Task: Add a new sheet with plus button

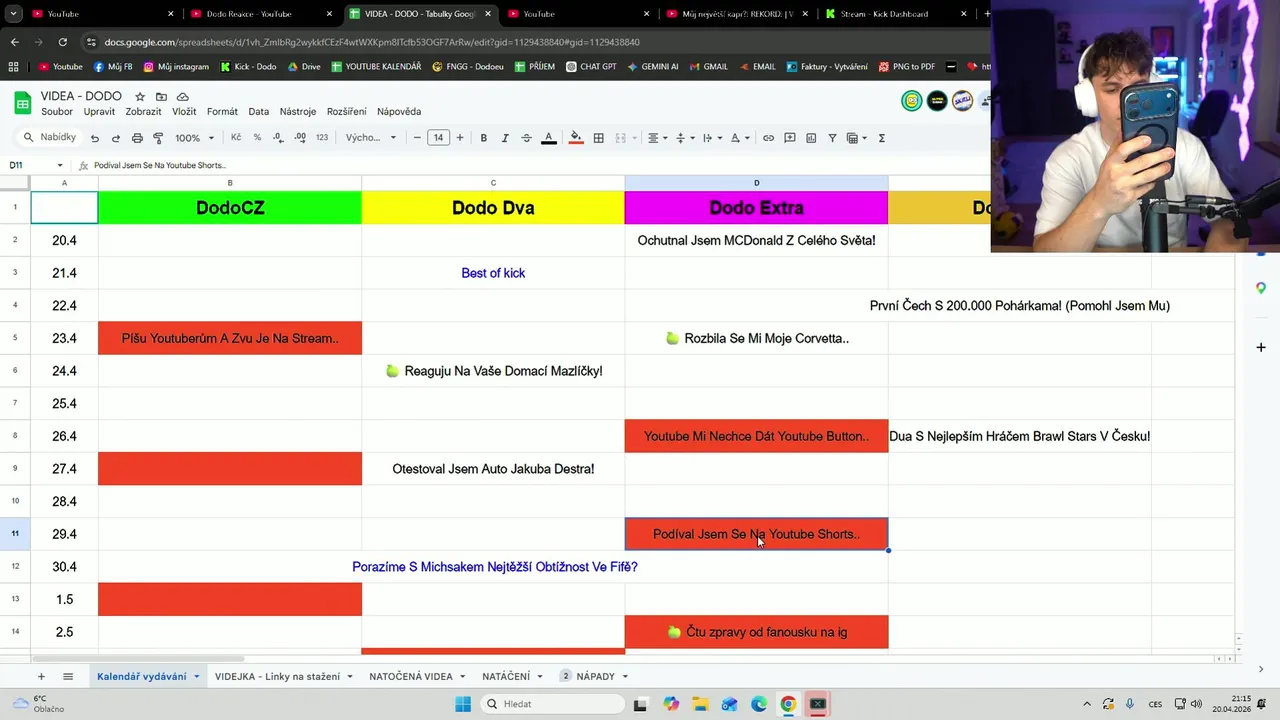Action: 41,677
